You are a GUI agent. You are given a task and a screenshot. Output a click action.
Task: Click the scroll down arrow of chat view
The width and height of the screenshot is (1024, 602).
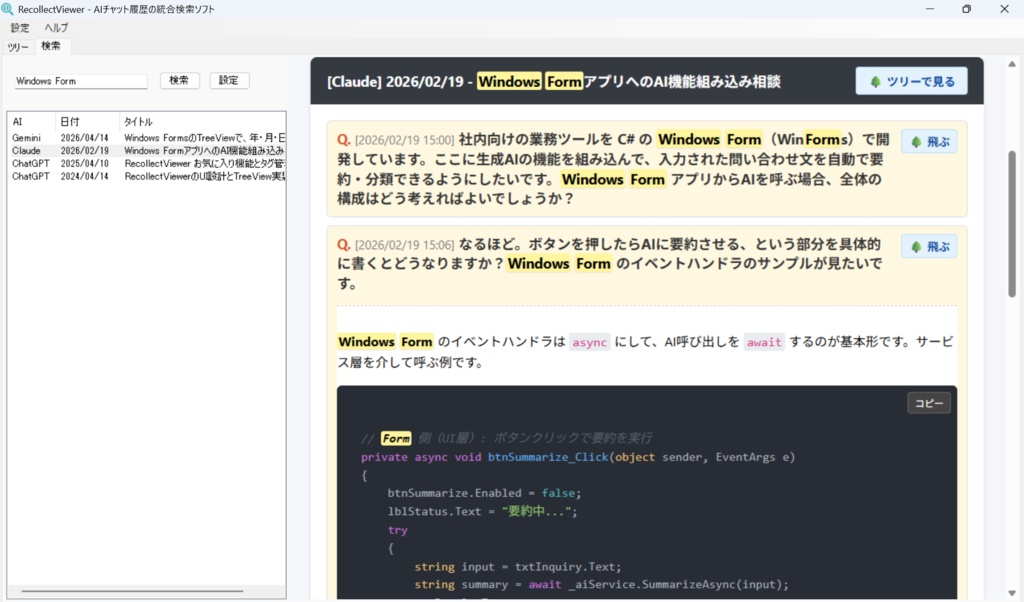[1012, 593]
